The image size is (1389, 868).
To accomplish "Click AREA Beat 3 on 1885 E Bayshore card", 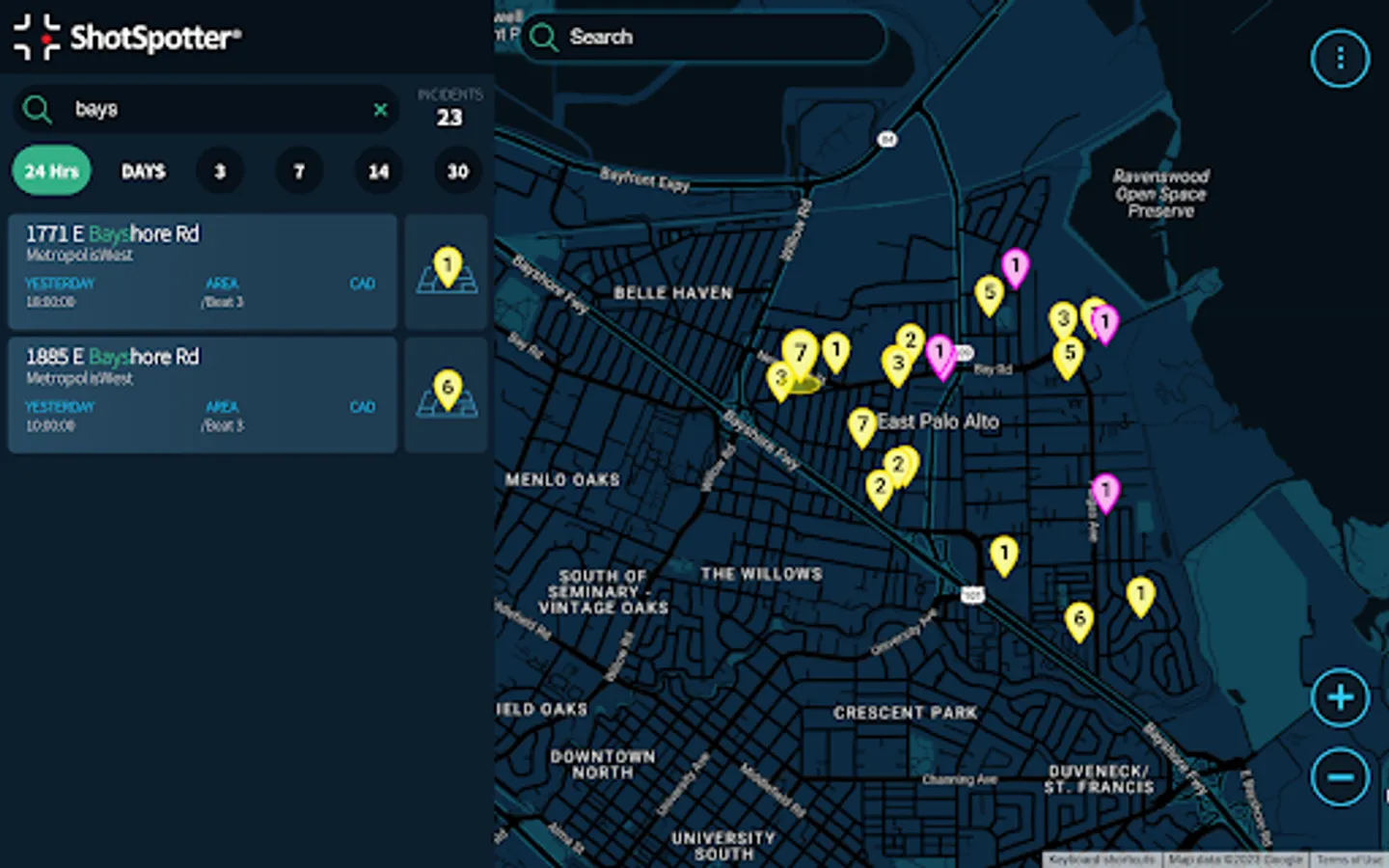I will pos(222,416).
